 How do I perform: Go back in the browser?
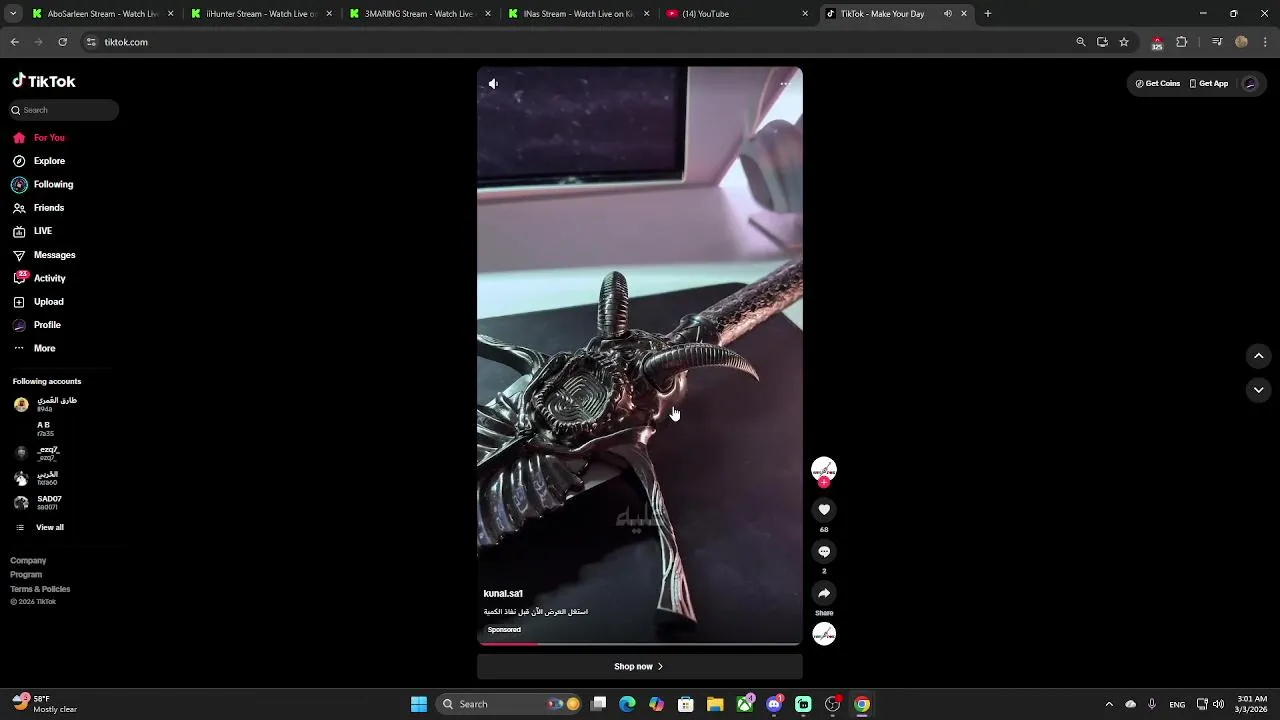tap(15, 42)
